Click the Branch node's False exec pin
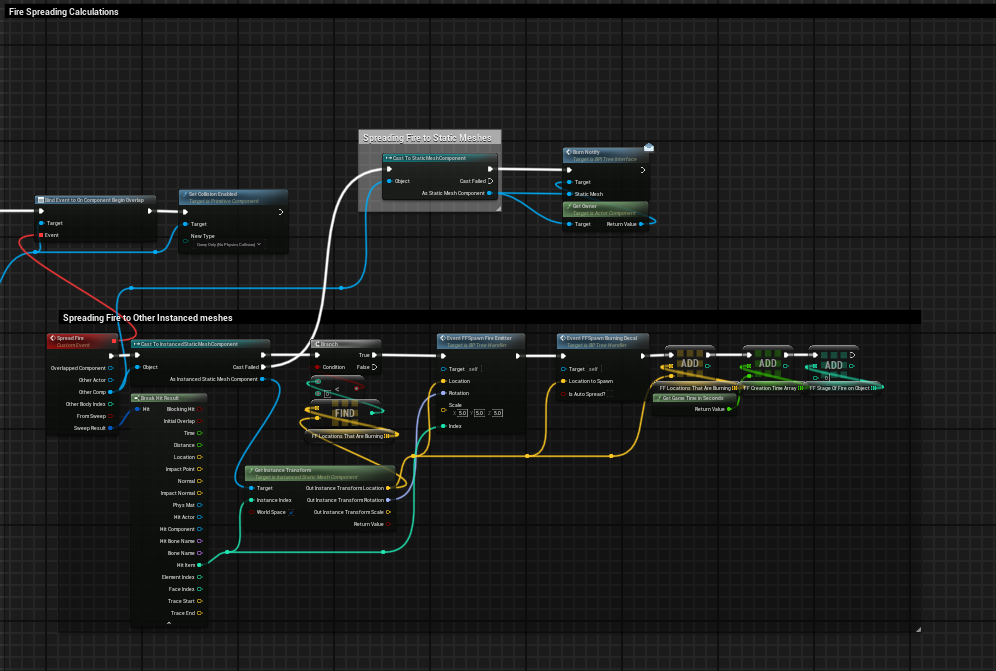This screenshot has width=996, height=671. [374, 367]
